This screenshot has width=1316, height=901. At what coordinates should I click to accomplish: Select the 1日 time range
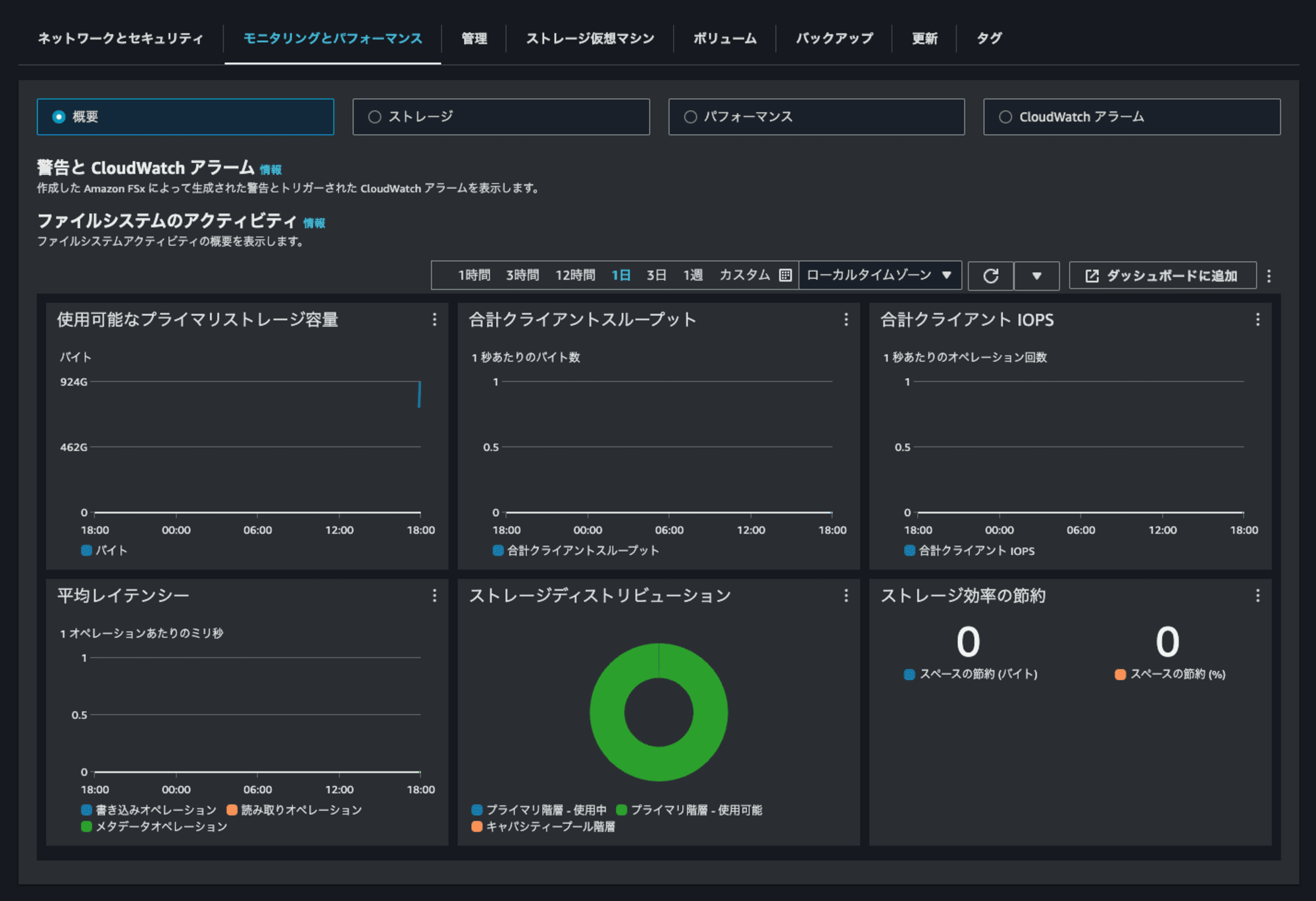click(x=621, y=275)
